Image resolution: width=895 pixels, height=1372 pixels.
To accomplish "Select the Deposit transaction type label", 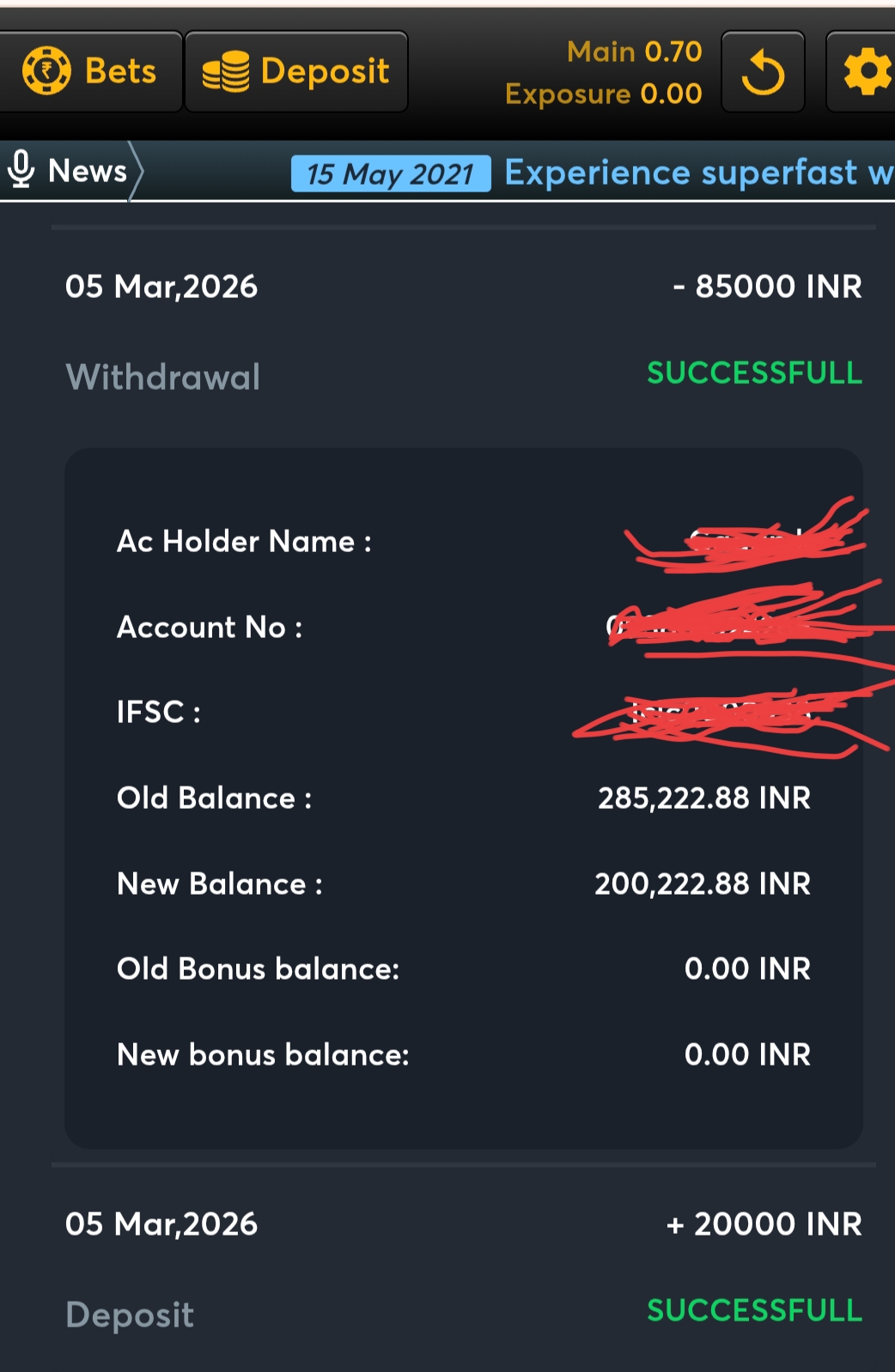I will tap(130, 1314).
